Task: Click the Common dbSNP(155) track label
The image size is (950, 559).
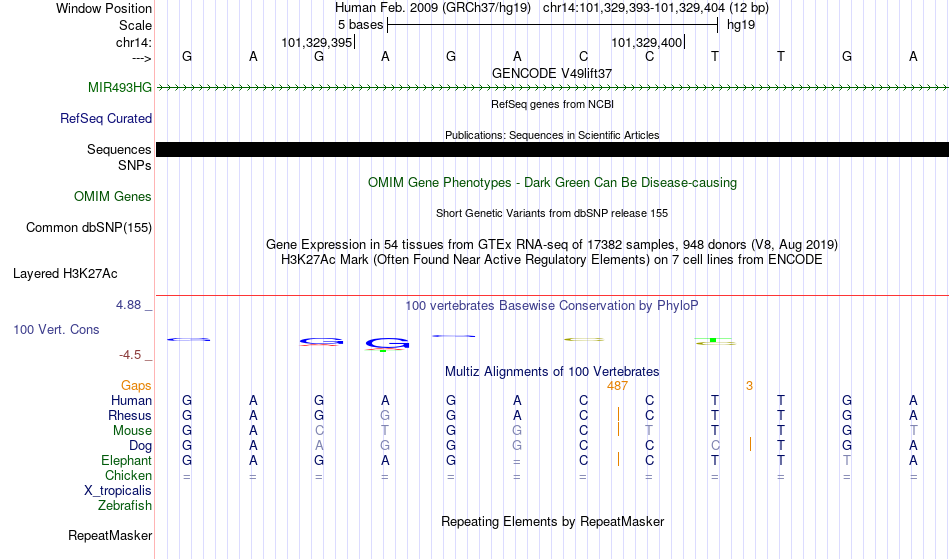Action: click(88, 227)
